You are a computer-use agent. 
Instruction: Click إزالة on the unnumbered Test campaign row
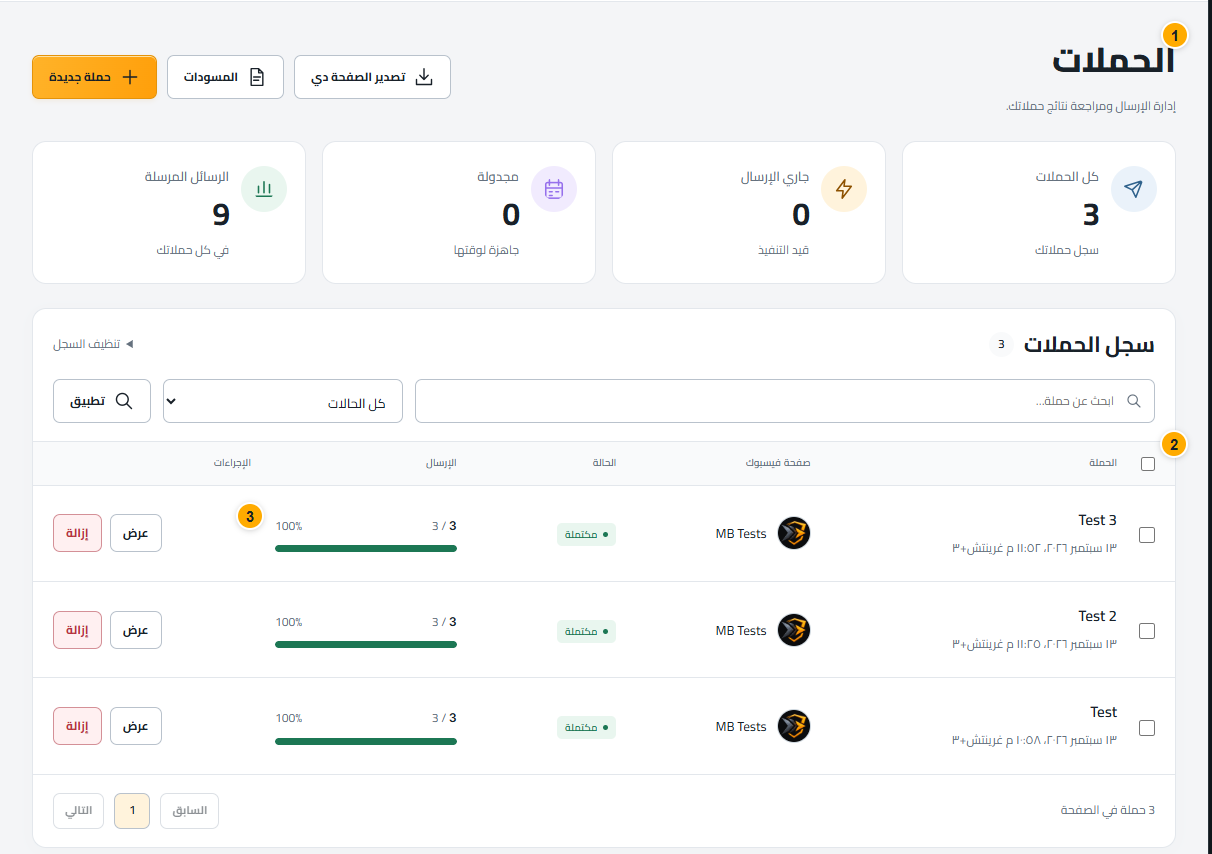pyautogui.click(x=77, y=726)
